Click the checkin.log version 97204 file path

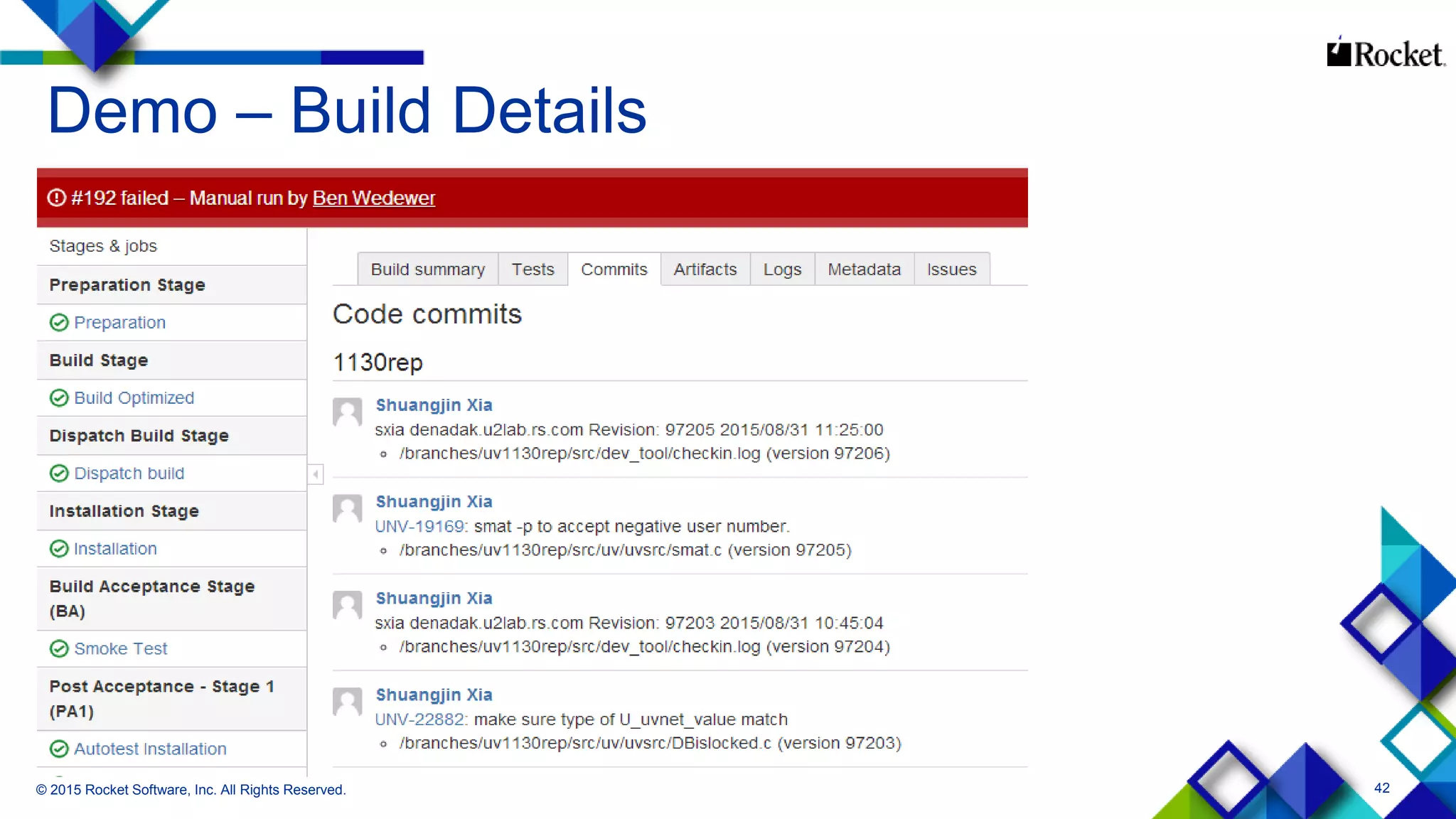tap(644, 647)
